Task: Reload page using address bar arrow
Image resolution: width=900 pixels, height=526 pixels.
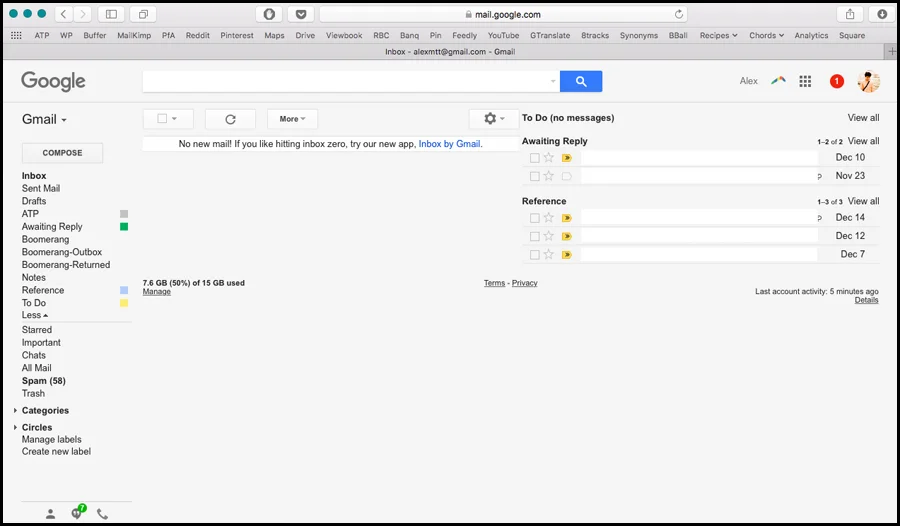Action: point(678,14)
